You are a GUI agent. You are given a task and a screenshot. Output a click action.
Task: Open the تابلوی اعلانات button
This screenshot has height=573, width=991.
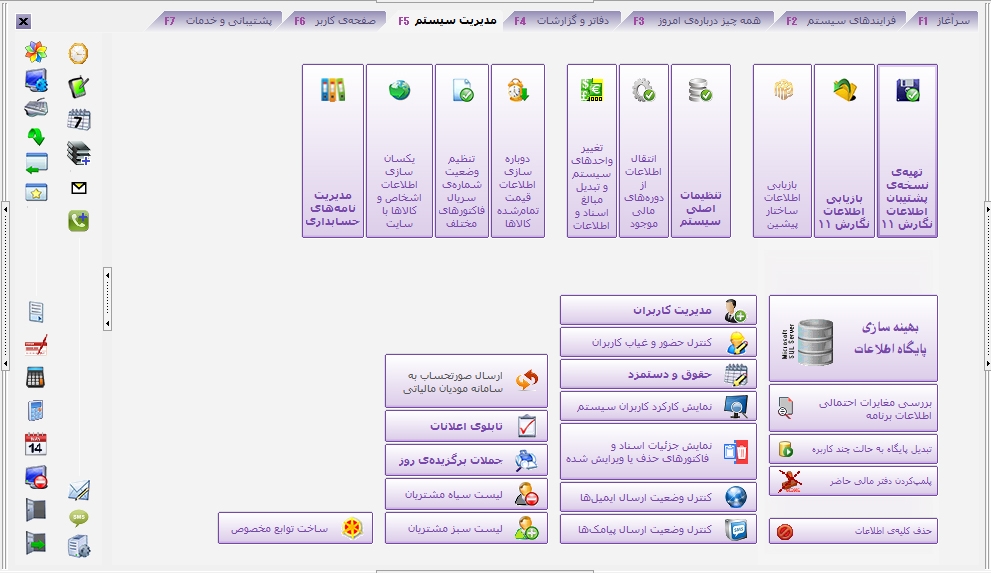(x=466, y=426)
